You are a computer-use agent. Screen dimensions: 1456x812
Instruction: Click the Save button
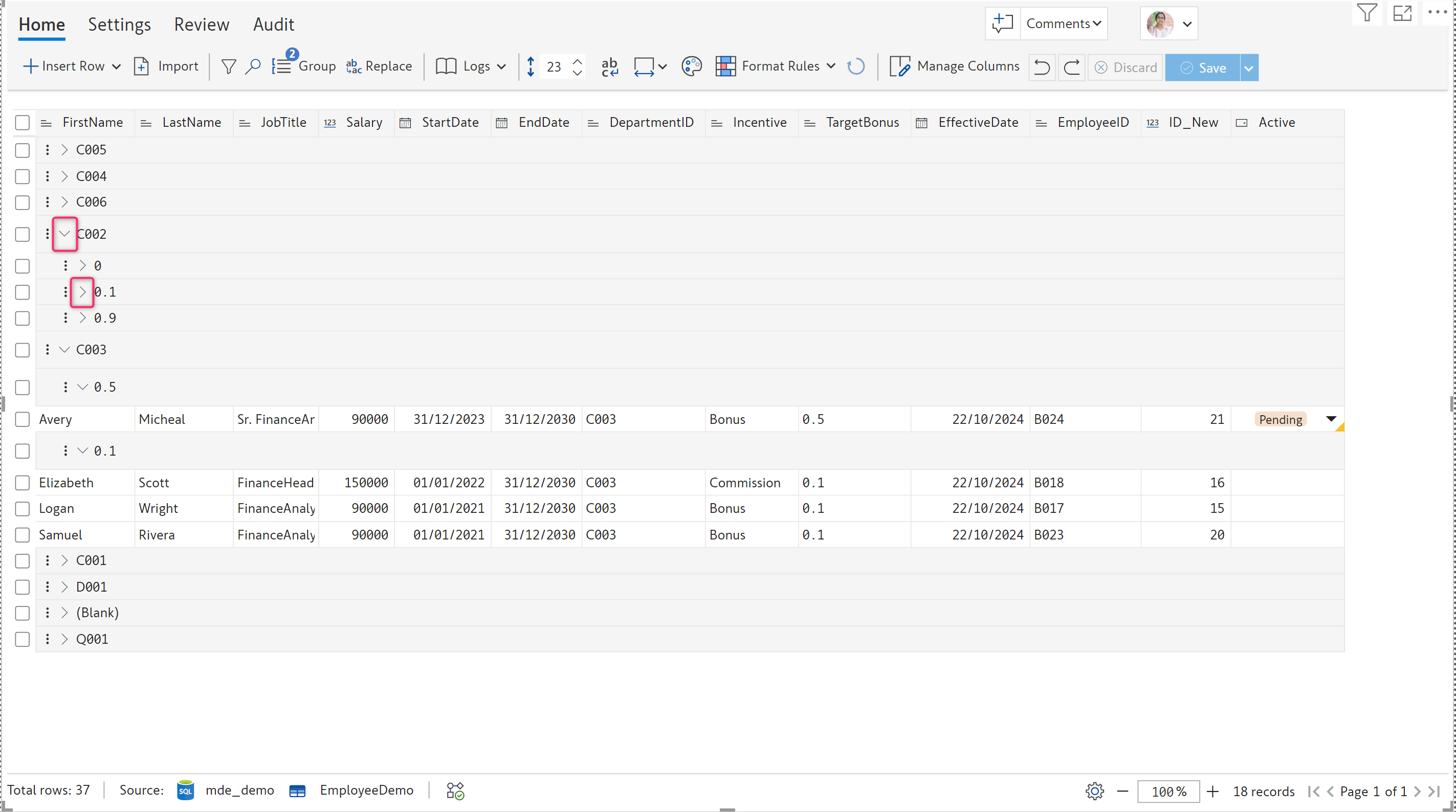[x=1203, y=68]
